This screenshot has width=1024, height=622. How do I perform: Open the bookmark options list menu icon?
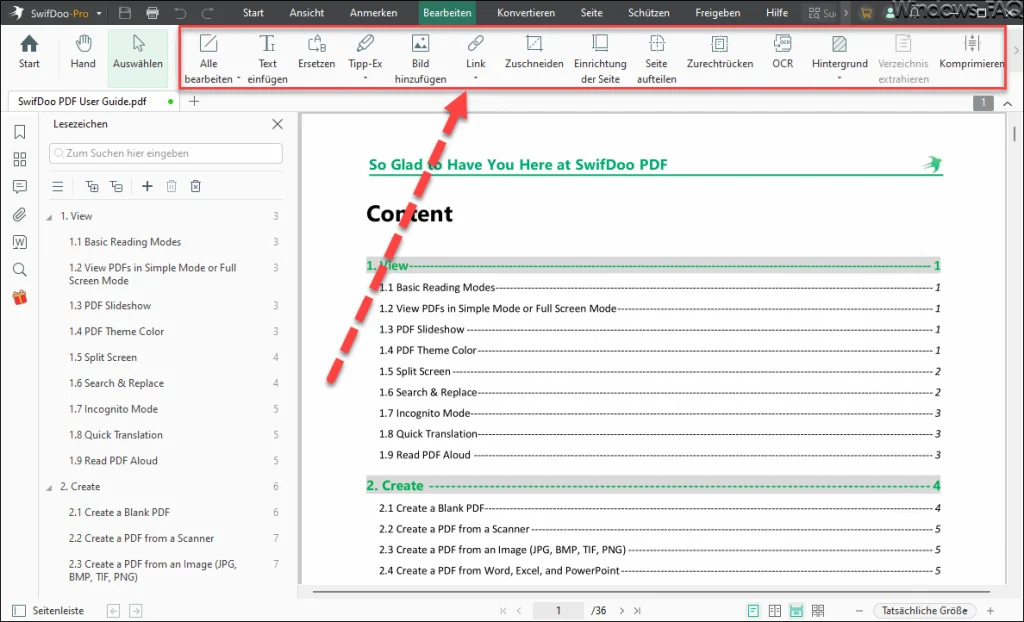click(57, 186)
